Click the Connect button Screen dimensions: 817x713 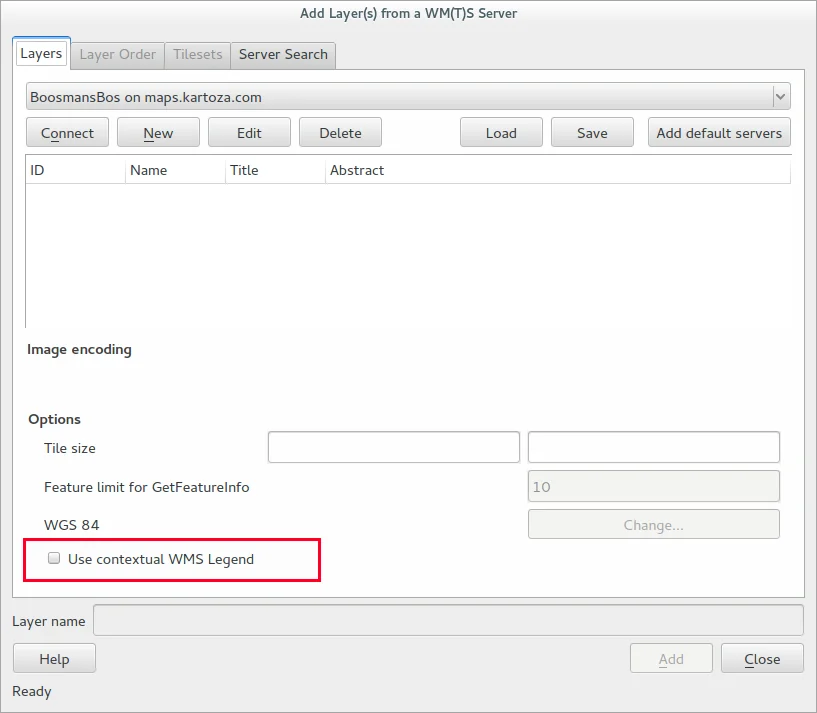67,133
